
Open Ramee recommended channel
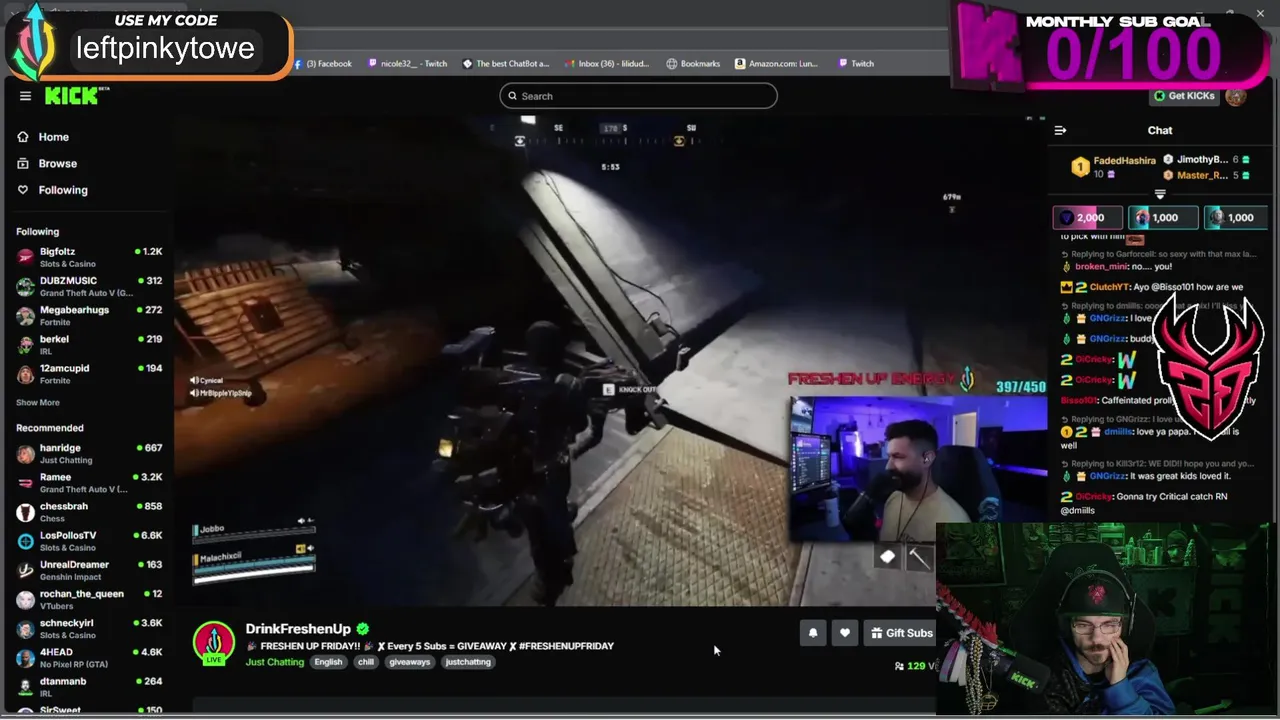[x=89, y=483]
